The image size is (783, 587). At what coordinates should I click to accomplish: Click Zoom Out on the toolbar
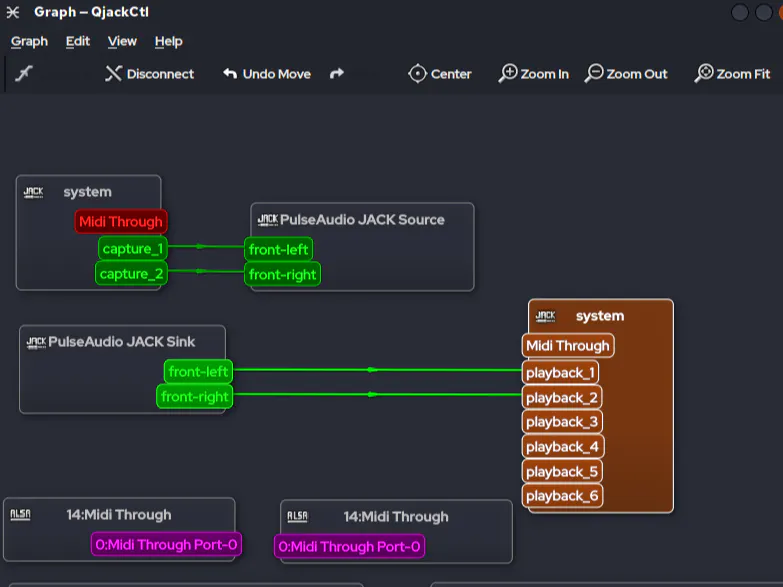[x=626, y=74]
